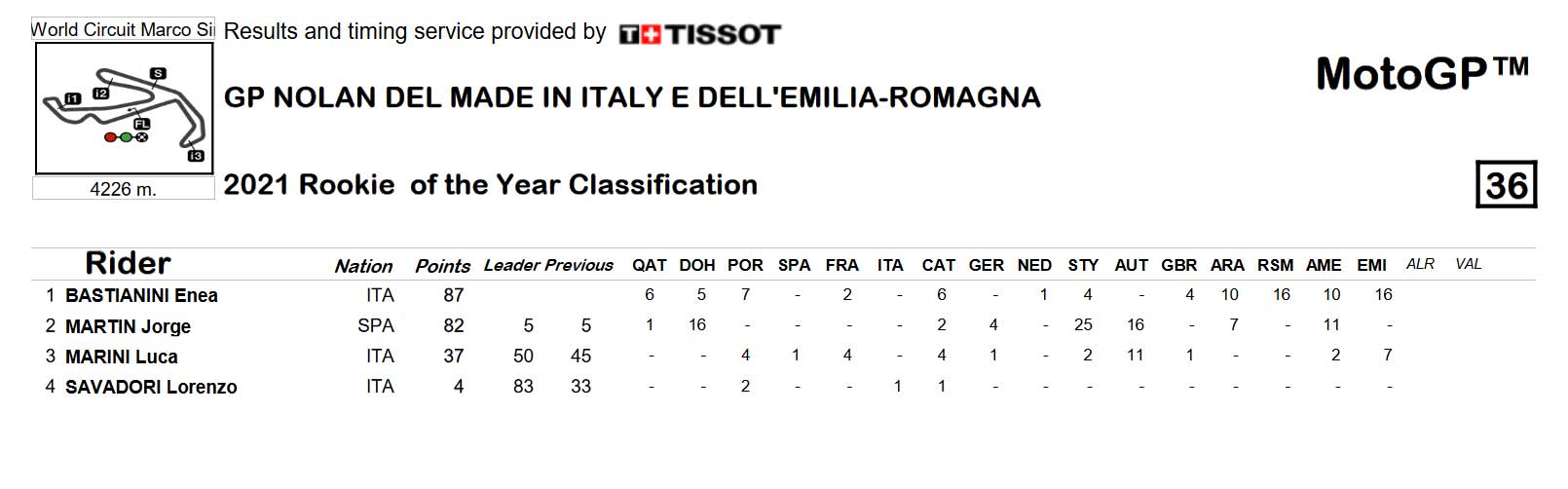Click SAVADORI Lorenzo rider name
Screen dimensions: 1568x489
[x=151, y=387]
